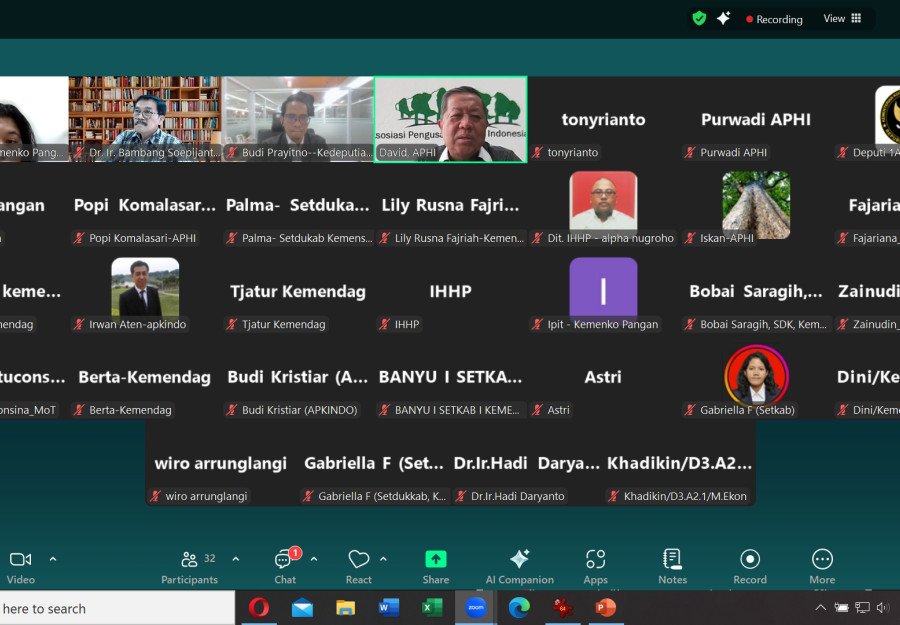Click Iskan-APHI's tree trunk profile picture
The width and height of the screenshot is (900, 625).
[756, 204]
